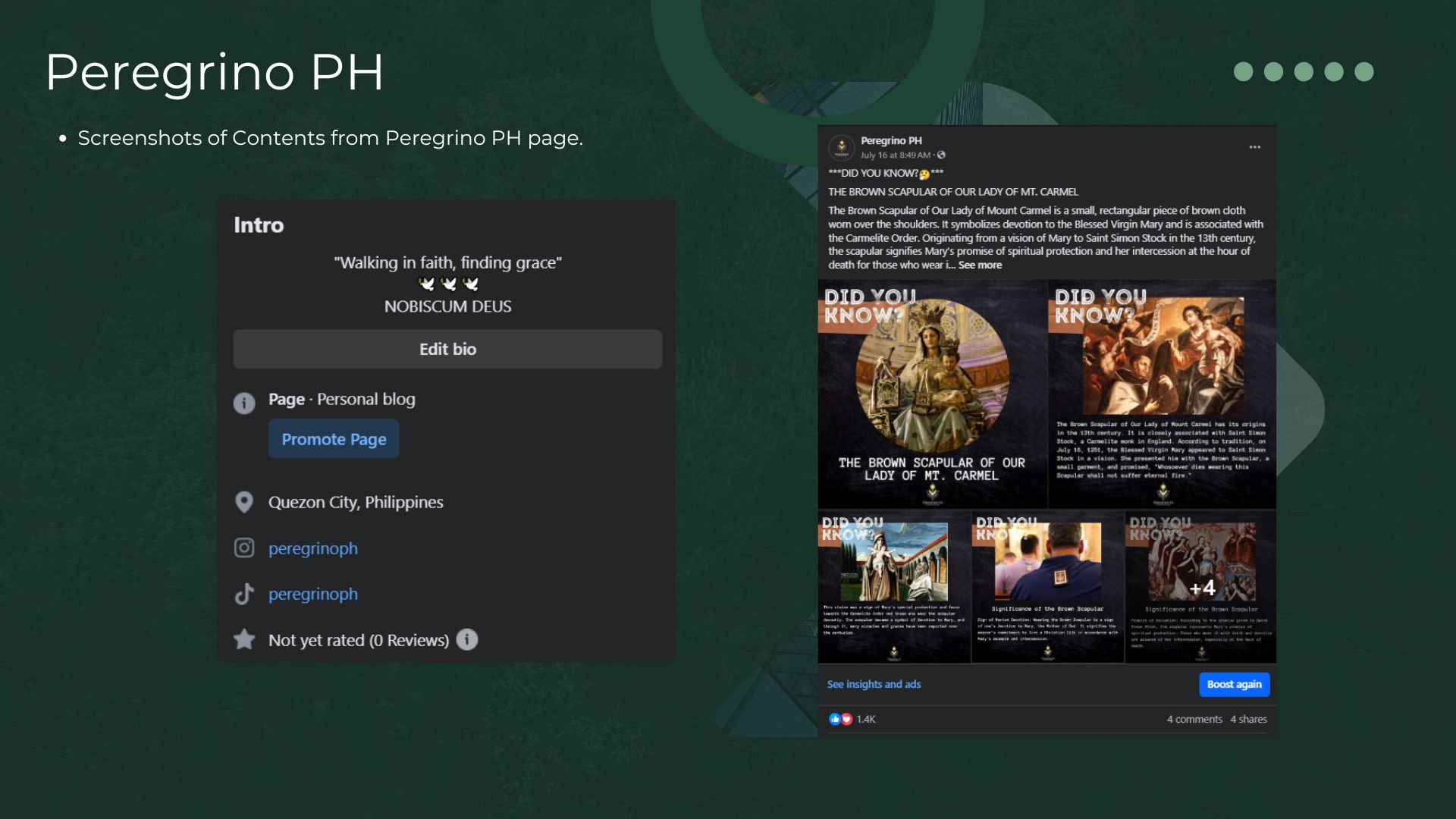Click the Boost again button
Image resolution: width=1456 pixels, height=819 pixels.
click(x=1234, y=684)
